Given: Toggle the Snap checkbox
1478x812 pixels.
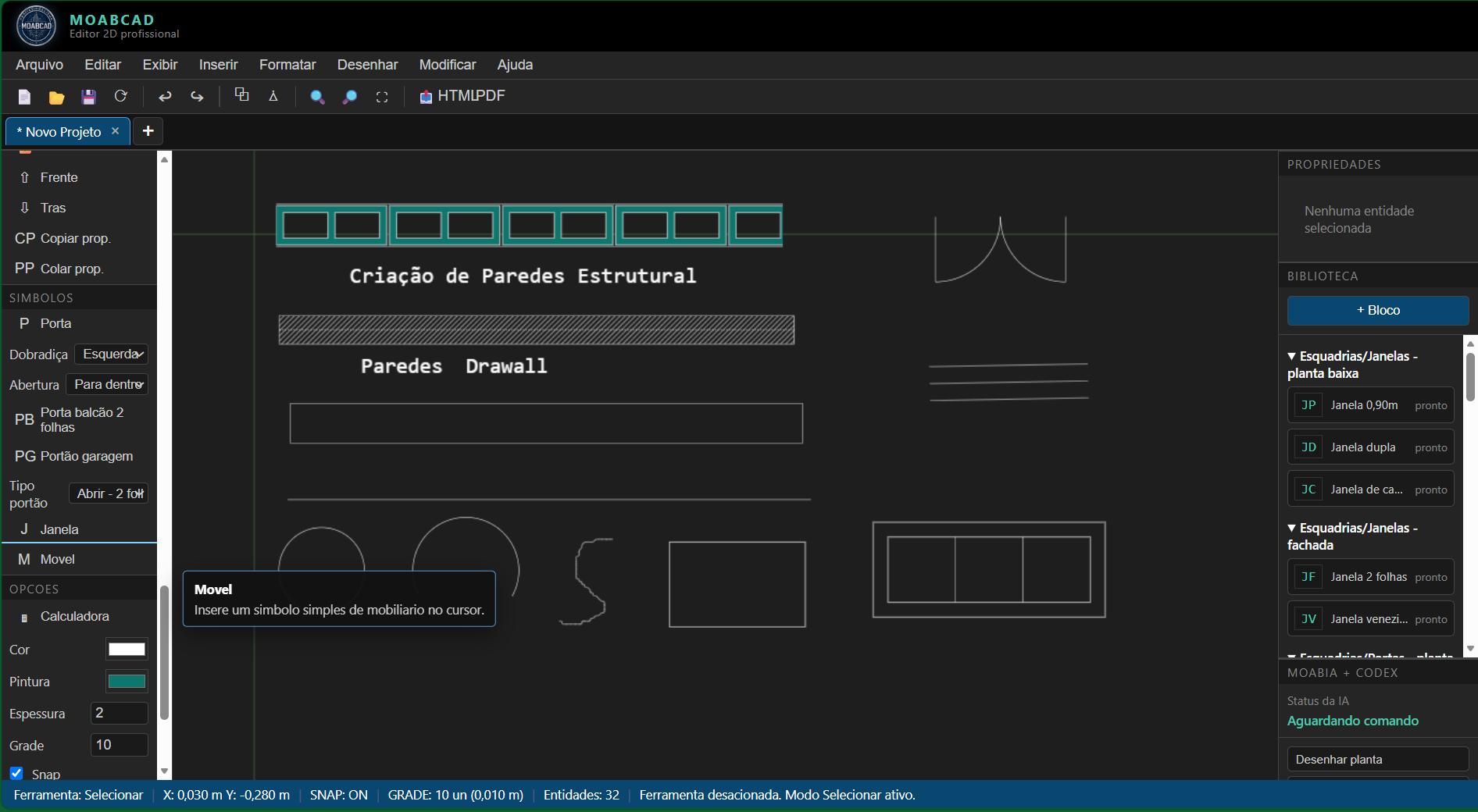Looking at the screenshot, I should coord(16,773).
